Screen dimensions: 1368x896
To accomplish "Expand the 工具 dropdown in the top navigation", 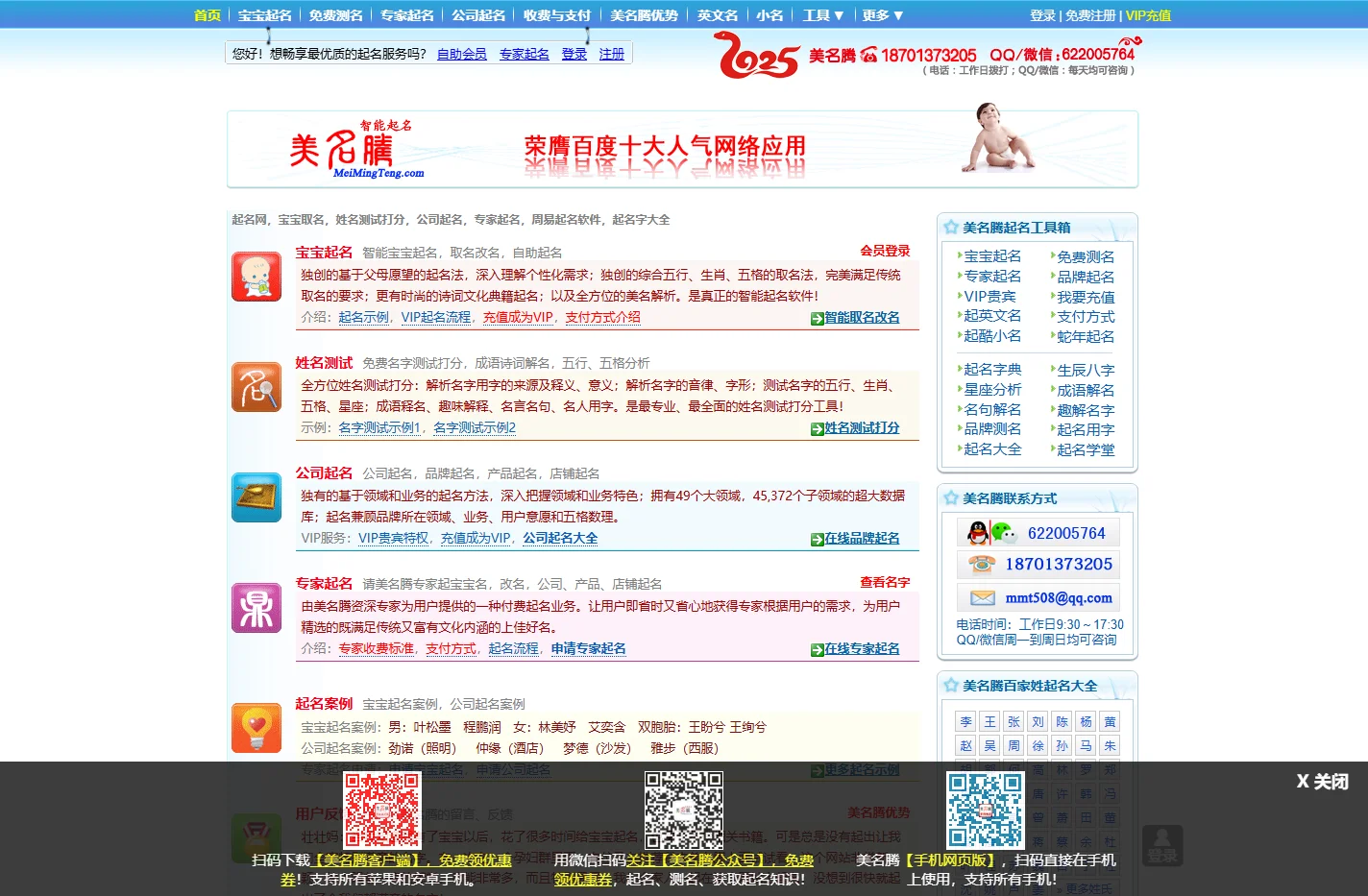I will tap(823, 15).
